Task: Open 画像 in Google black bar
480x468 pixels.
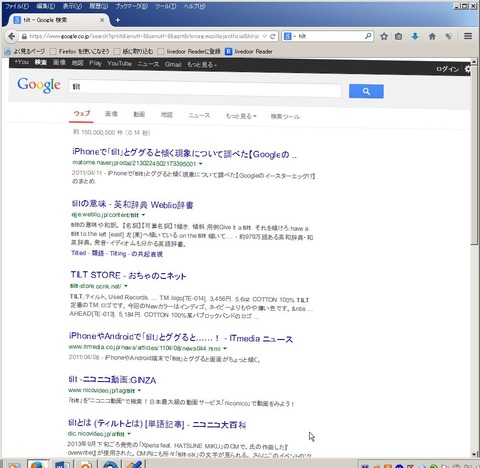Action: tap(59, 62)
